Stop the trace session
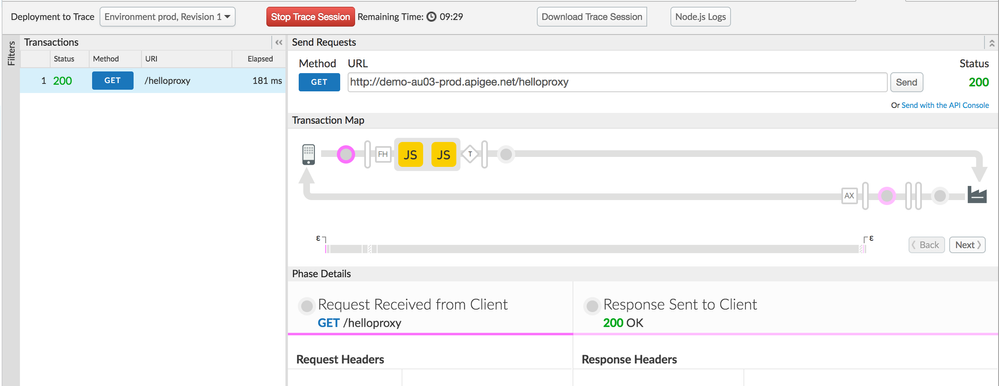 [310, 17]
